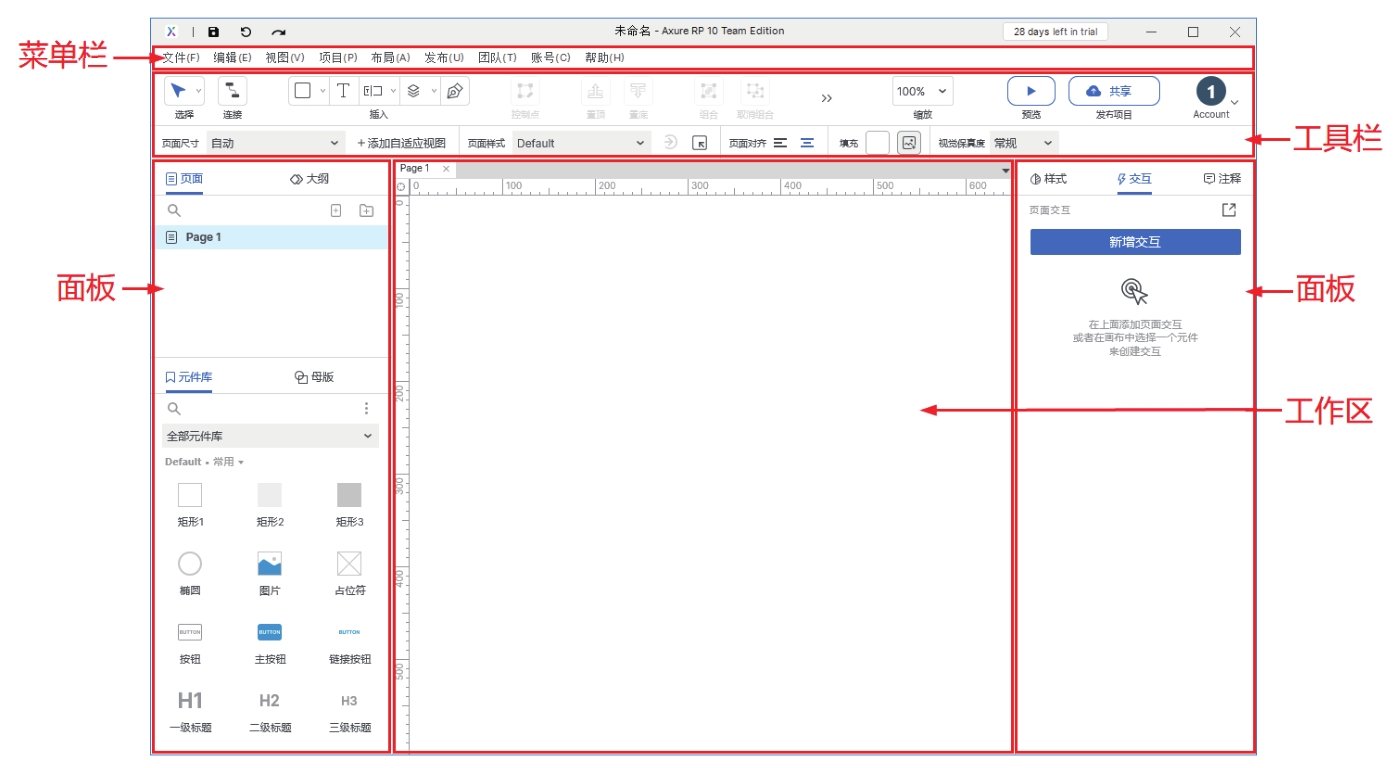Click the 共享 (Share) button
The height and width of the screenshot is (768, 1395).
[x=1113, y=91]
